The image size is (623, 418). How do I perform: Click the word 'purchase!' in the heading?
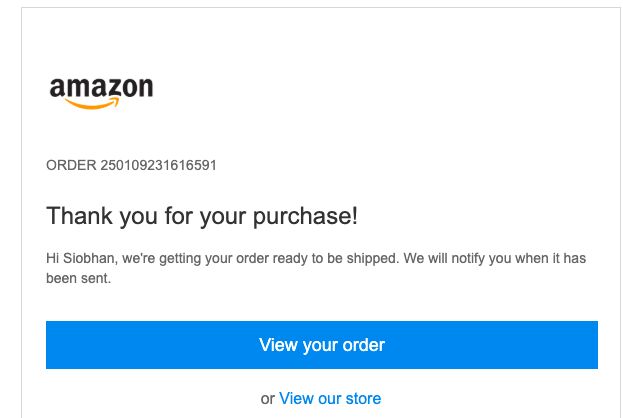click(305, 217)
